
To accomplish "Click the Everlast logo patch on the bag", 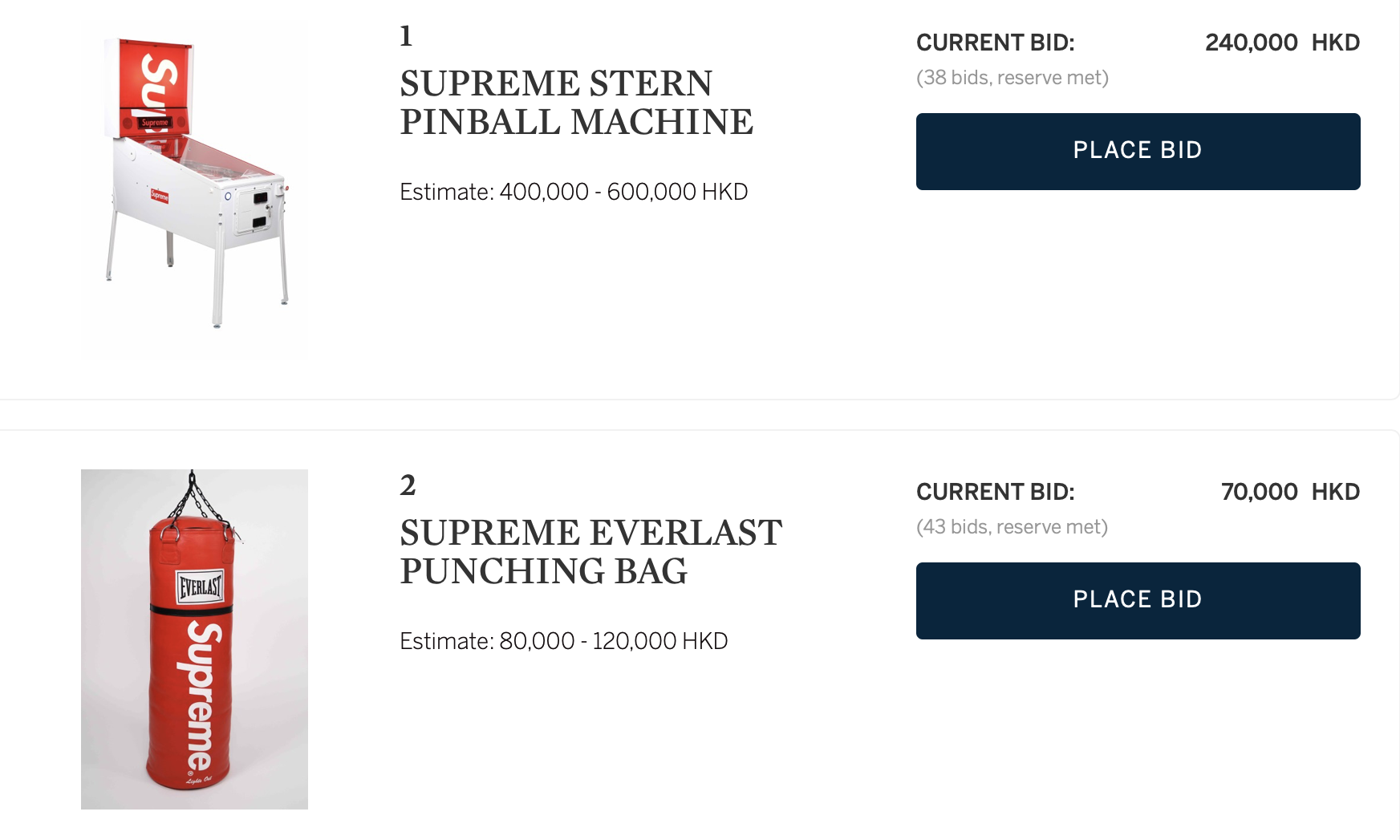I will (x=200, y=587).
